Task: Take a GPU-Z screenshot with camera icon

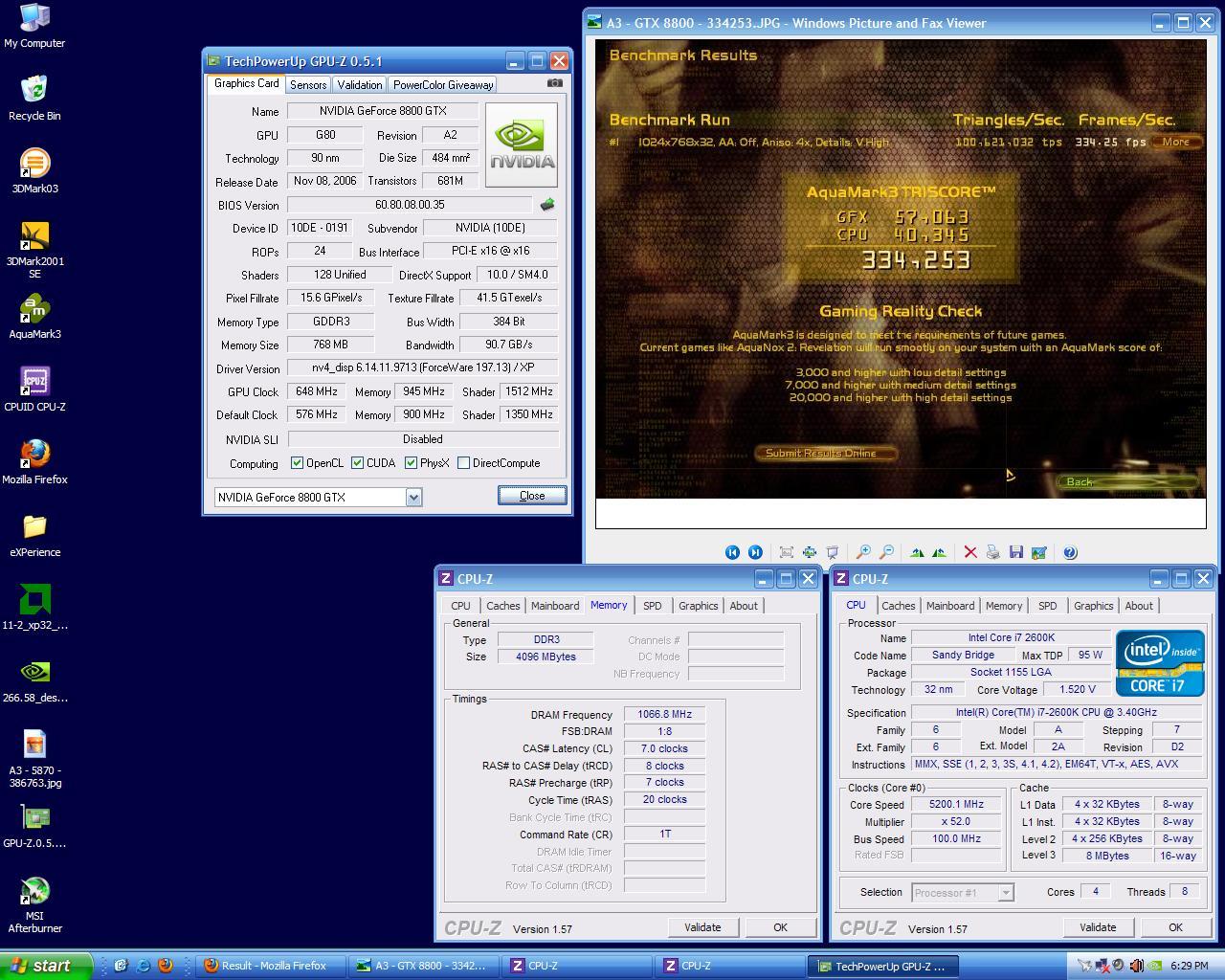Action: [554, 83]
